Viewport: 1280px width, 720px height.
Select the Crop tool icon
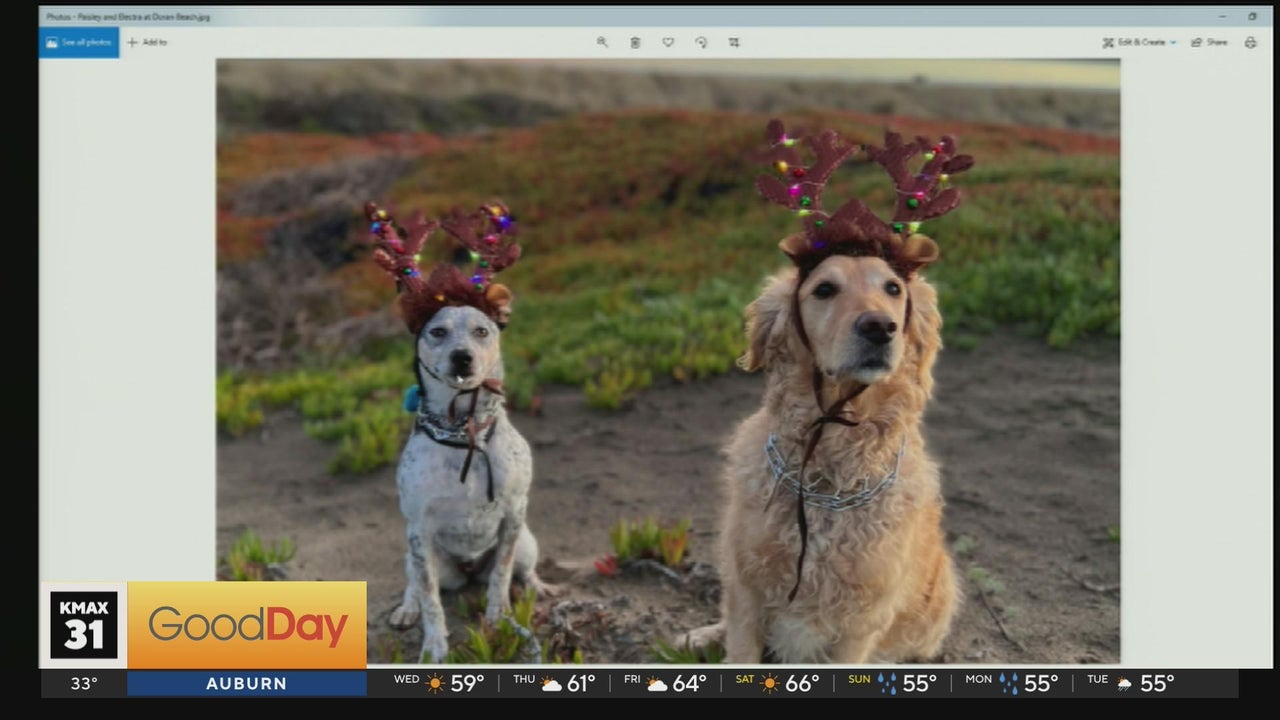tap(734, 42)
